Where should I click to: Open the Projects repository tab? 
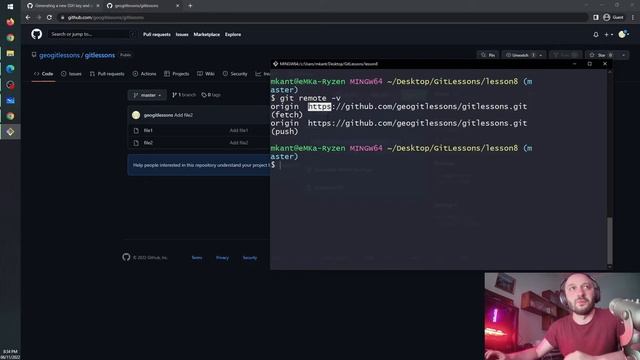tap(177, 74)
